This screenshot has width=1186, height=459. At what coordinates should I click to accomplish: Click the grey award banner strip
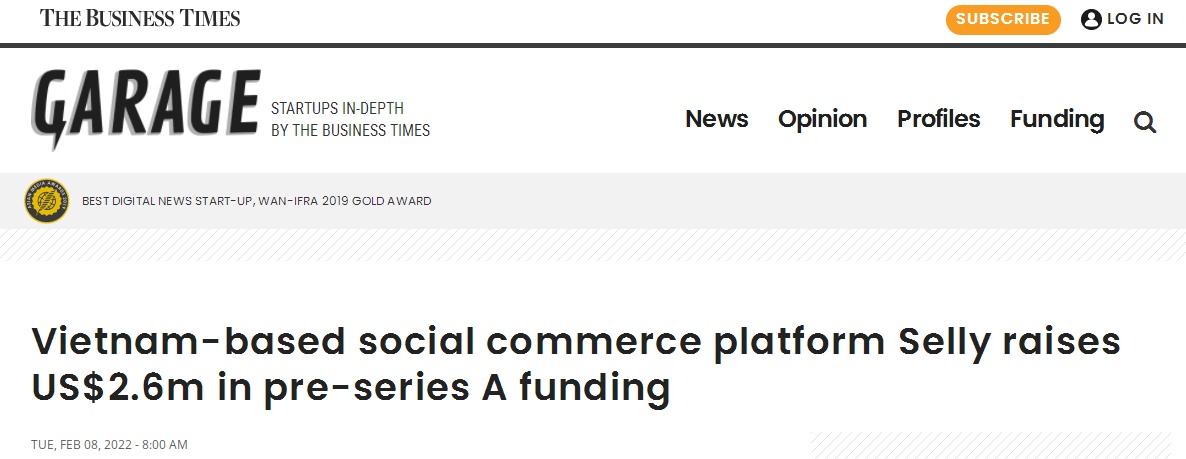click(593, 201)
